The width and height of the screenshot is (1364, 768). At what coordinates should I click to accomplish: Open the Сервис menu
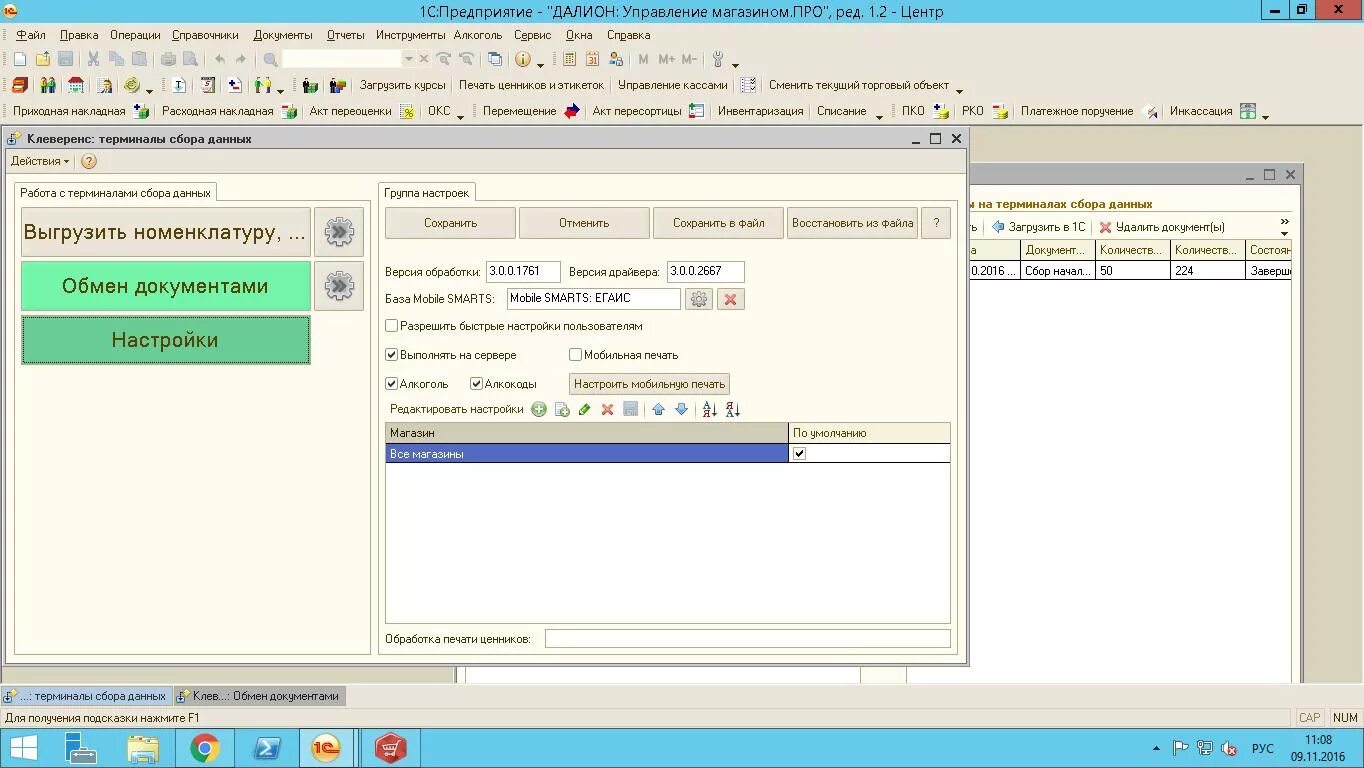pos(533,35)
